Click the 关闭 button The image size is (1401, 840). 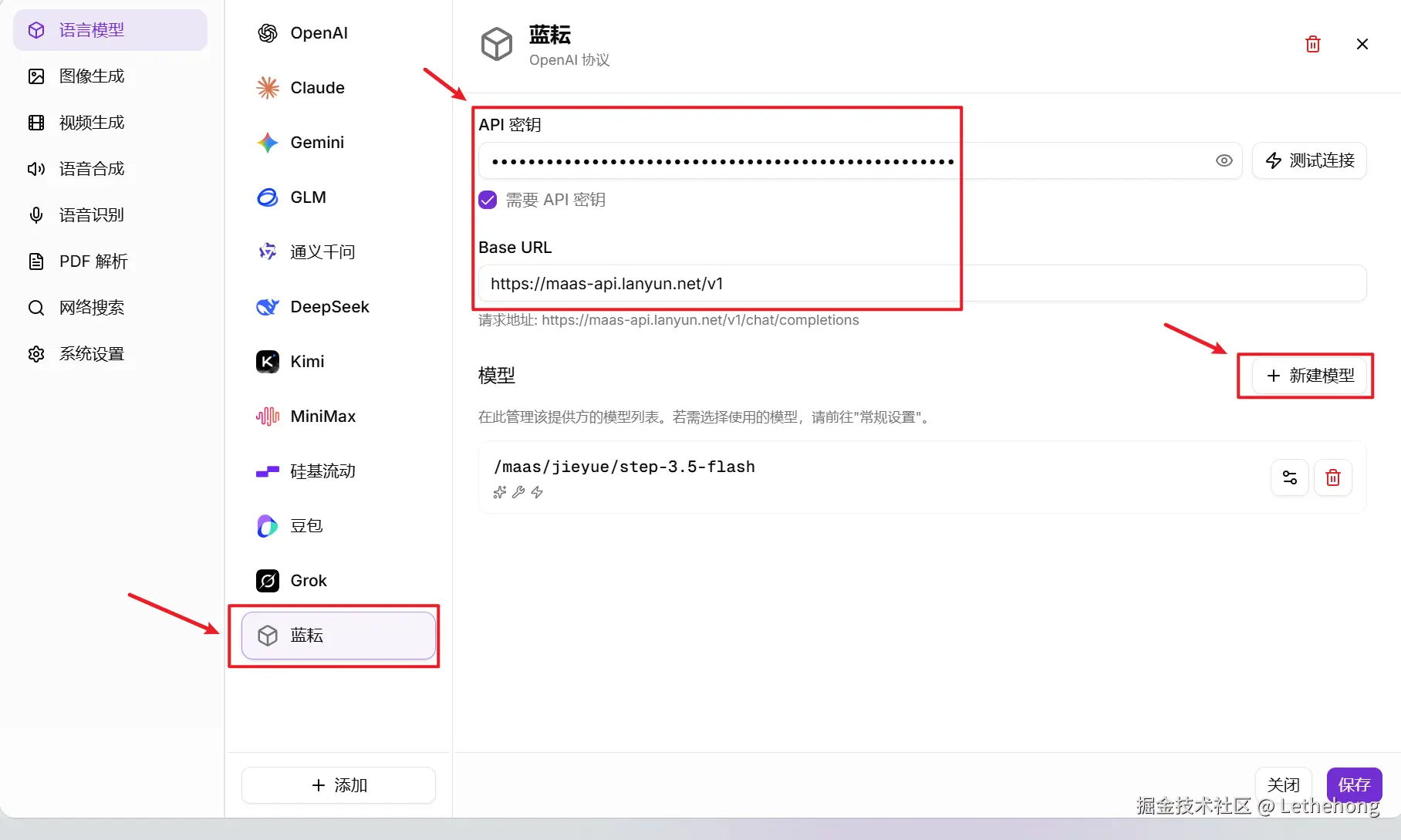click(1284, 785)
